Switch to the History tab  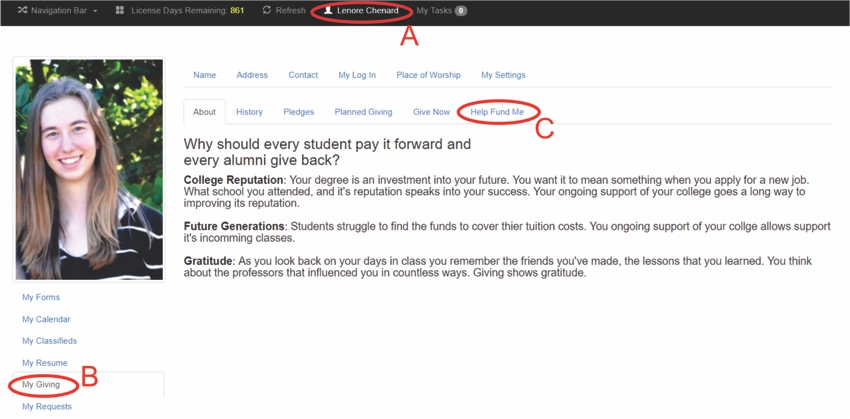[249, 112]
